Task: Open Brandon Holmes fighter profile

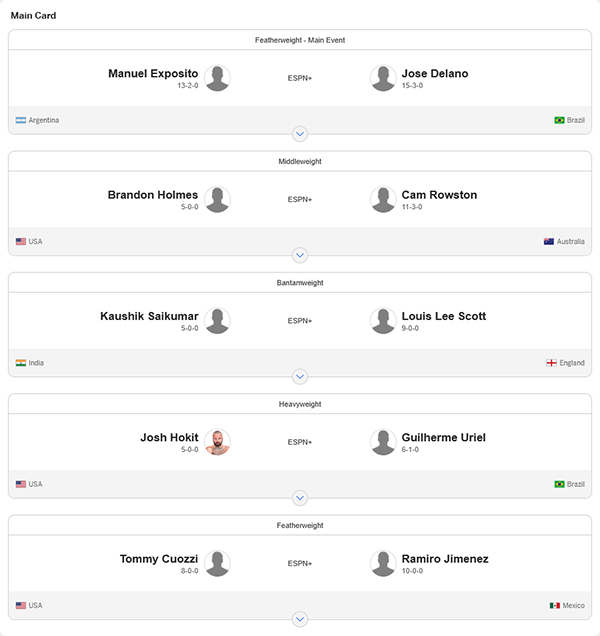Action: (x=153, y=195)
